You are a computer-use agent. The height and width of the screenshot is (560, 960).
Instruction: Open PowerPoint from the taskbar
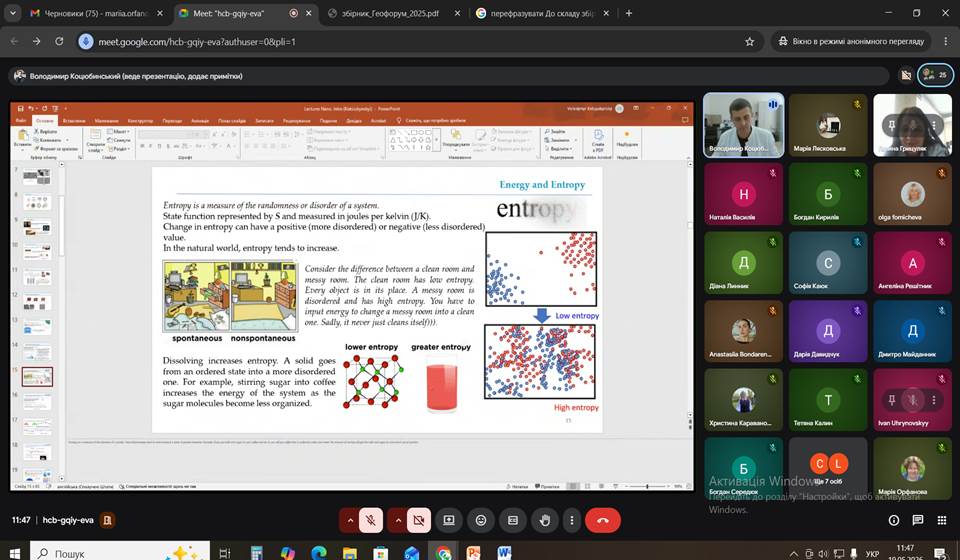coord(473,553)
